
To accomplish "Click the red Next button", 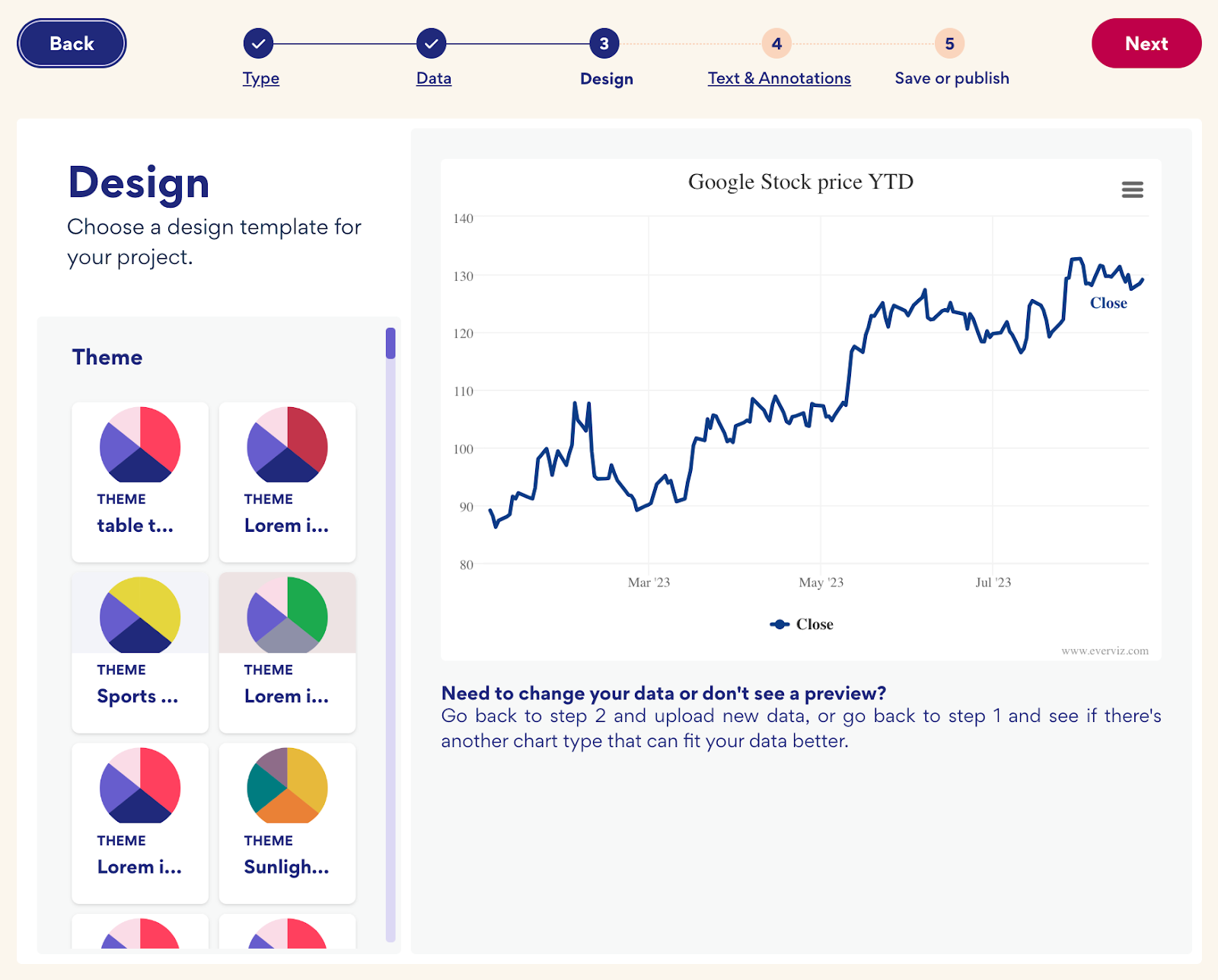I will (1146, 43).
